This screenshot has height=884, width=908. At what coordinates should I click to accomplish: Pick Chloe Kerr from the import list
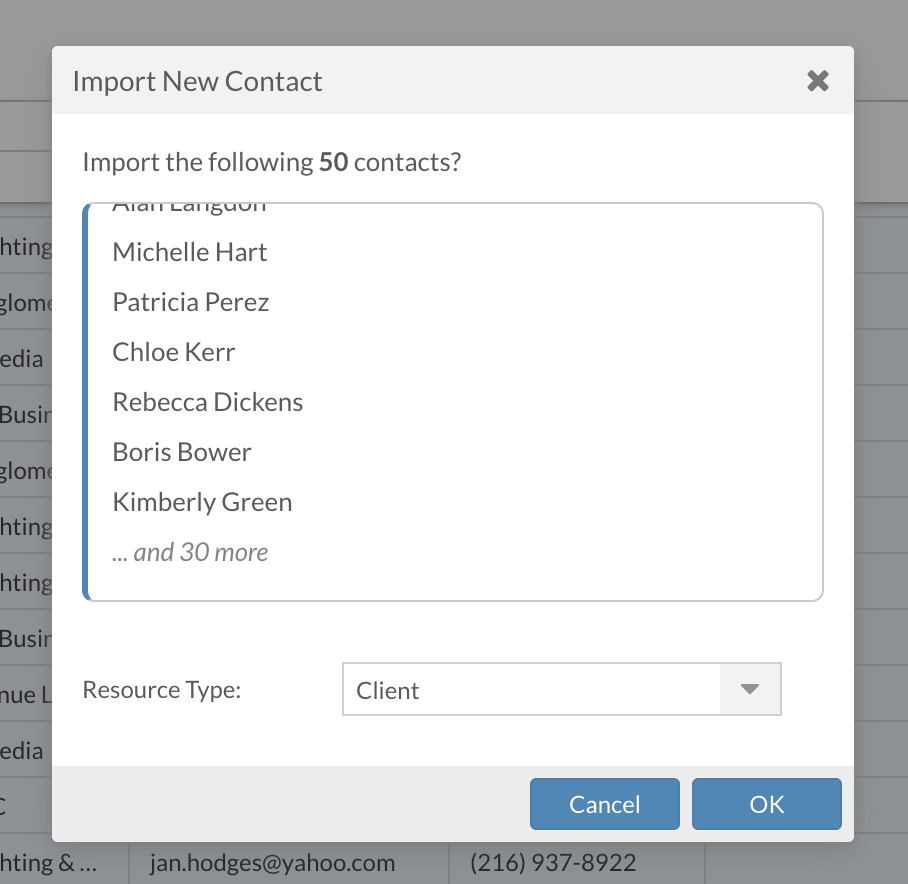pyautogui.click(x=174, y=352)
